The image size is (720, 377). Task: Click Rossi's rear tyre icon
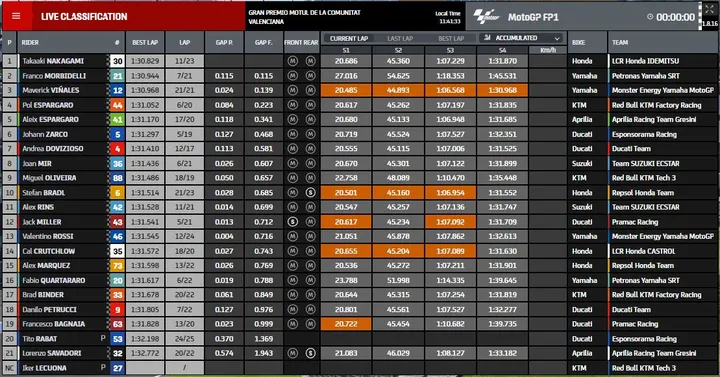(x=310, y=236)
